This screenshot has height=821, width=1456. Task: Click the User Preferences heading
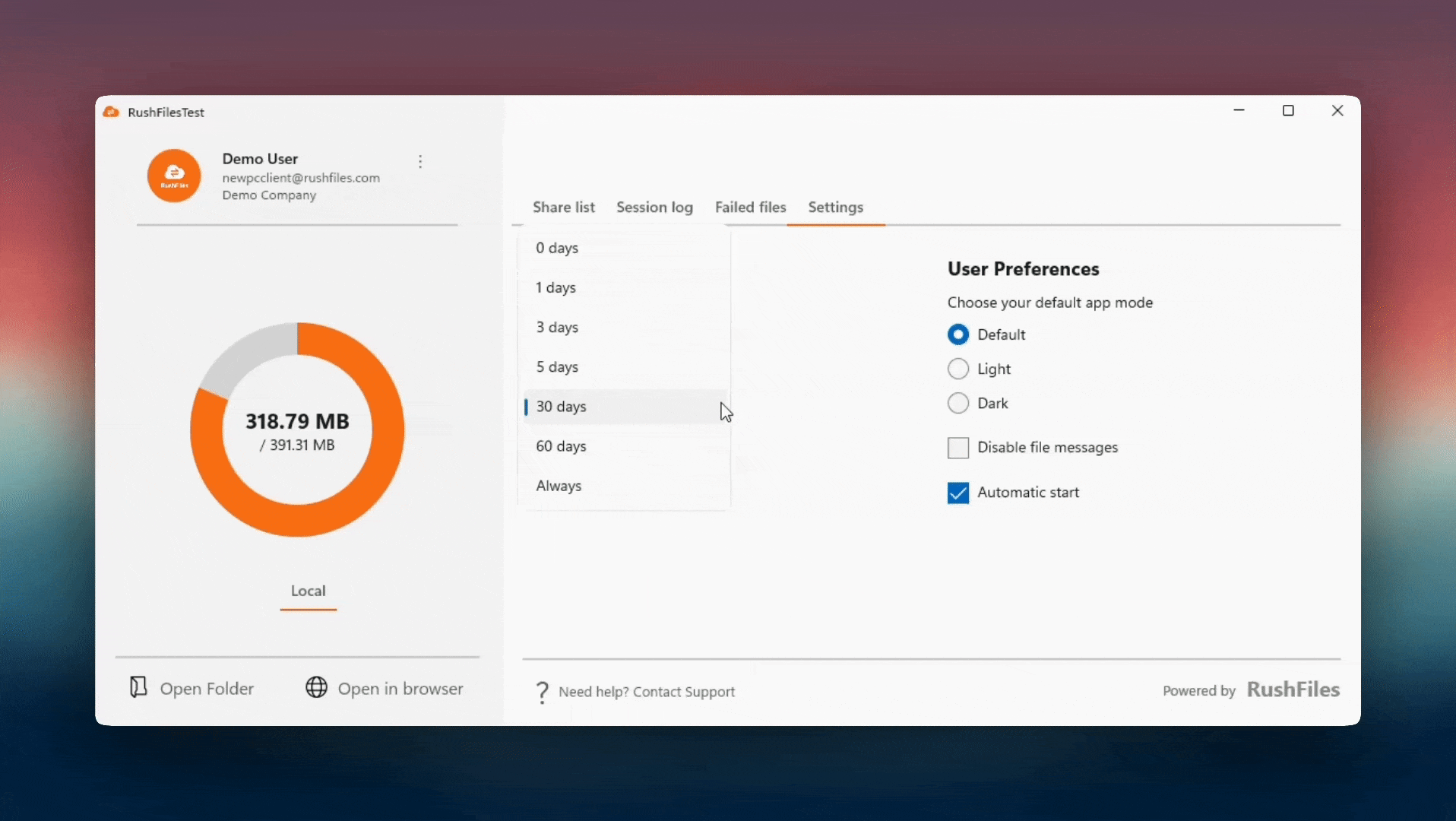click(x=1023, y=269)
